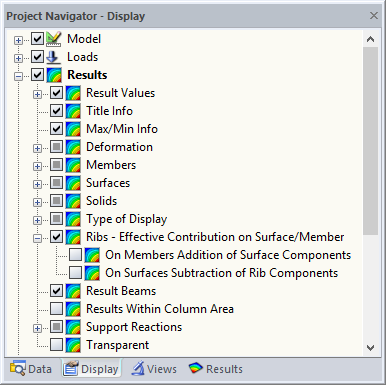This screenshot has height=385, width=386.
Task: Click the Result Beams rainbow icon
Action: [x=73, y=291]
